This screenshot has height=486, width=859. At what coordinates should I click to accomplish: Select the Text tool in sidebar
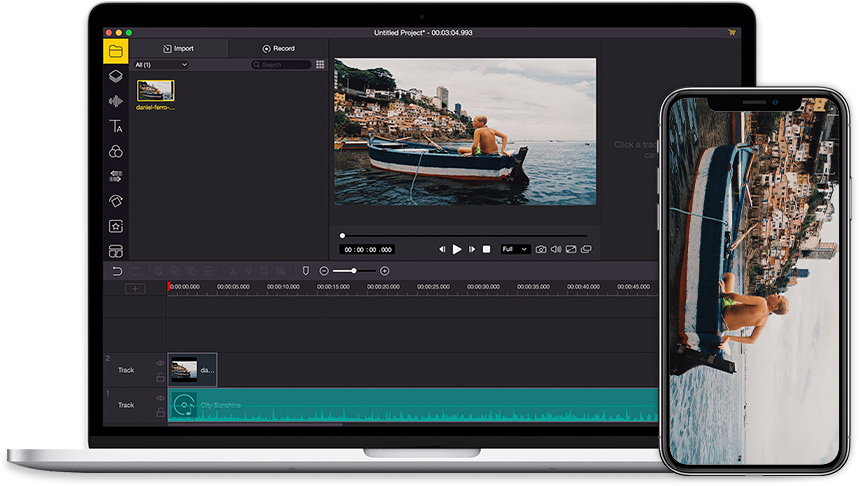tap(116, 126)
